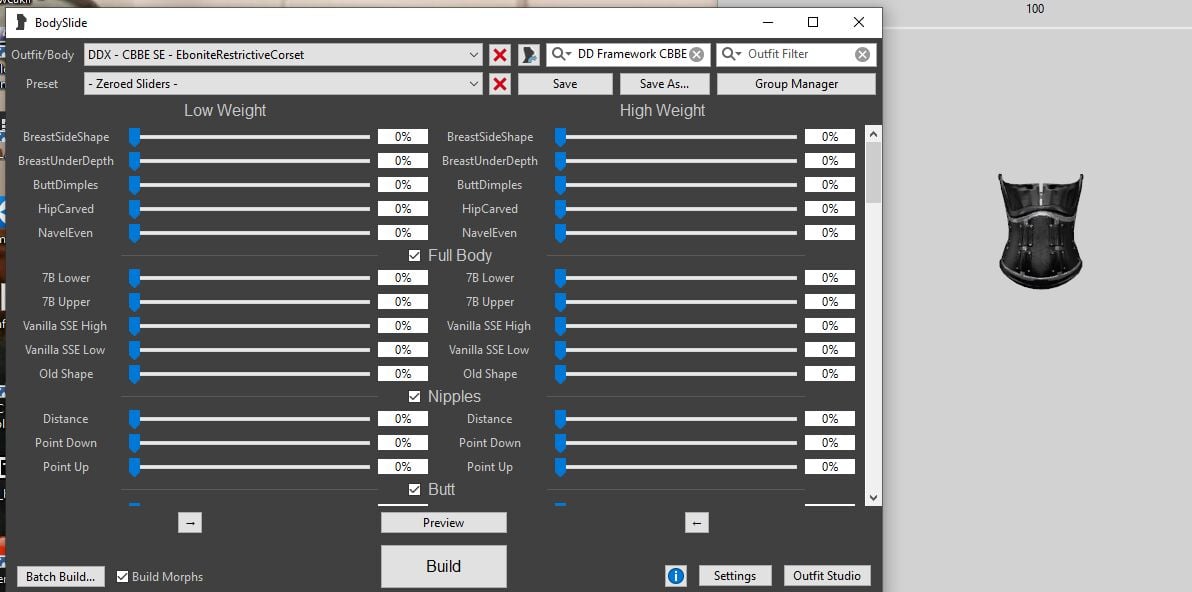Focus the High Weight BreastSideShape percent field
This screenshot has height=592, width=1192.
point(830,137)
